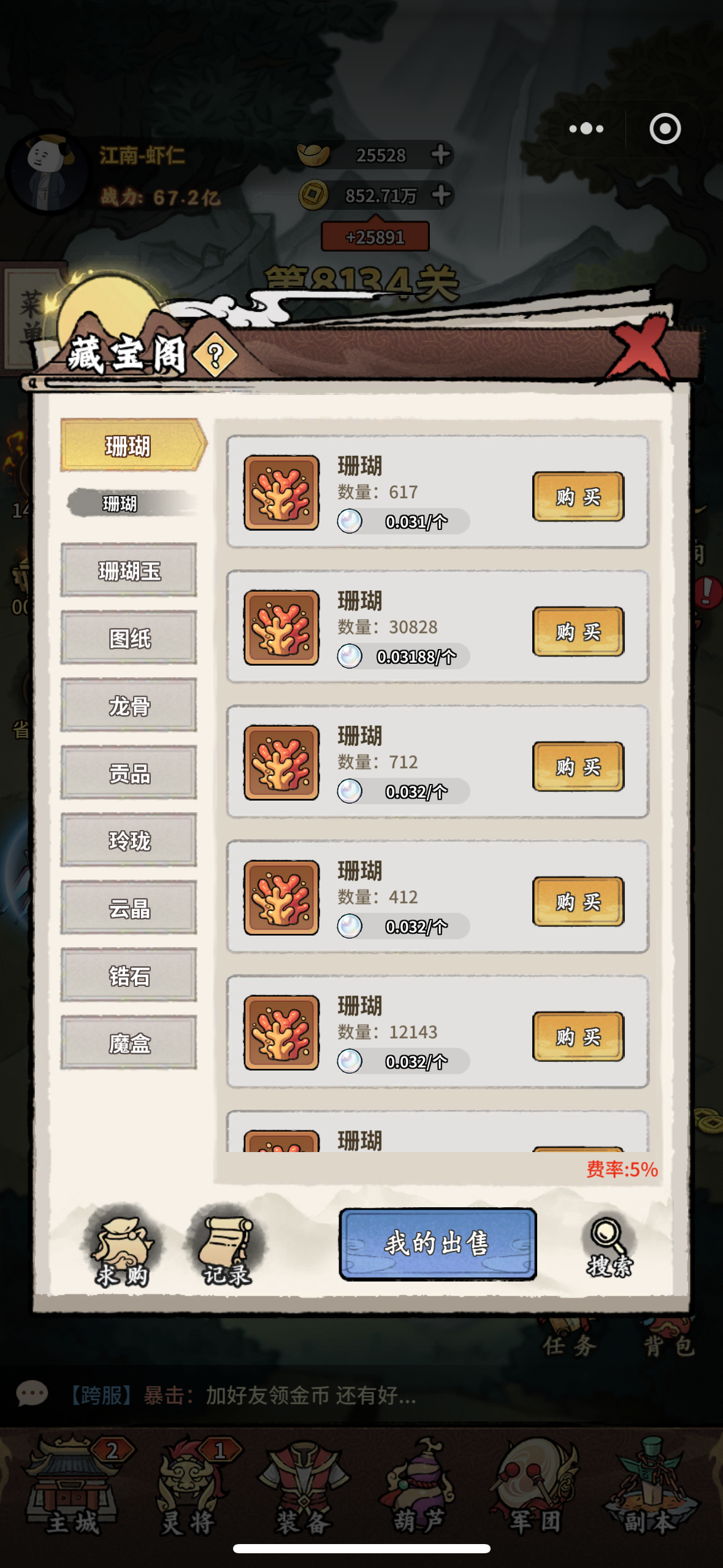
Task: Tap the 珊瑚 thumbnail of the 12143 listing
Action: (x=281, y=1032)
